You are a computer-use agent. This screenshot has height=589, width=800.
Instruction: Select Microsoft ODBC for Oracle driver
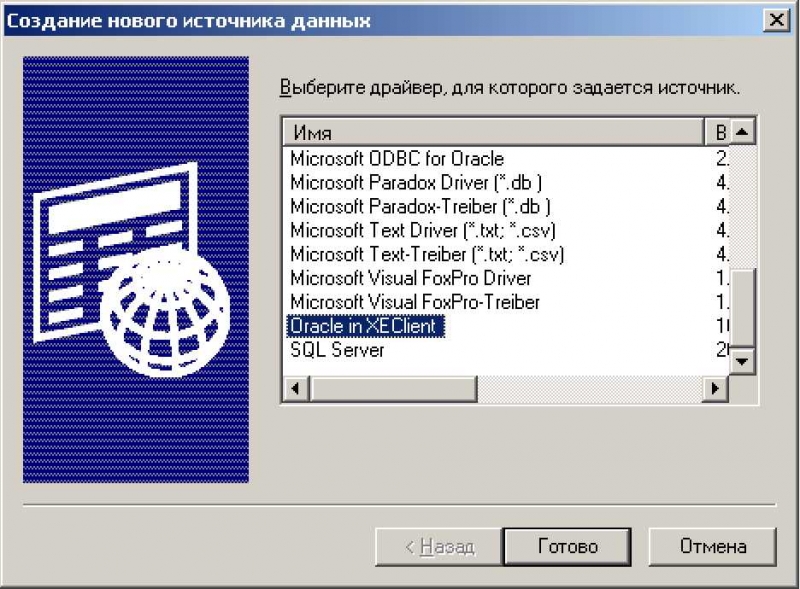pos(397,159)
